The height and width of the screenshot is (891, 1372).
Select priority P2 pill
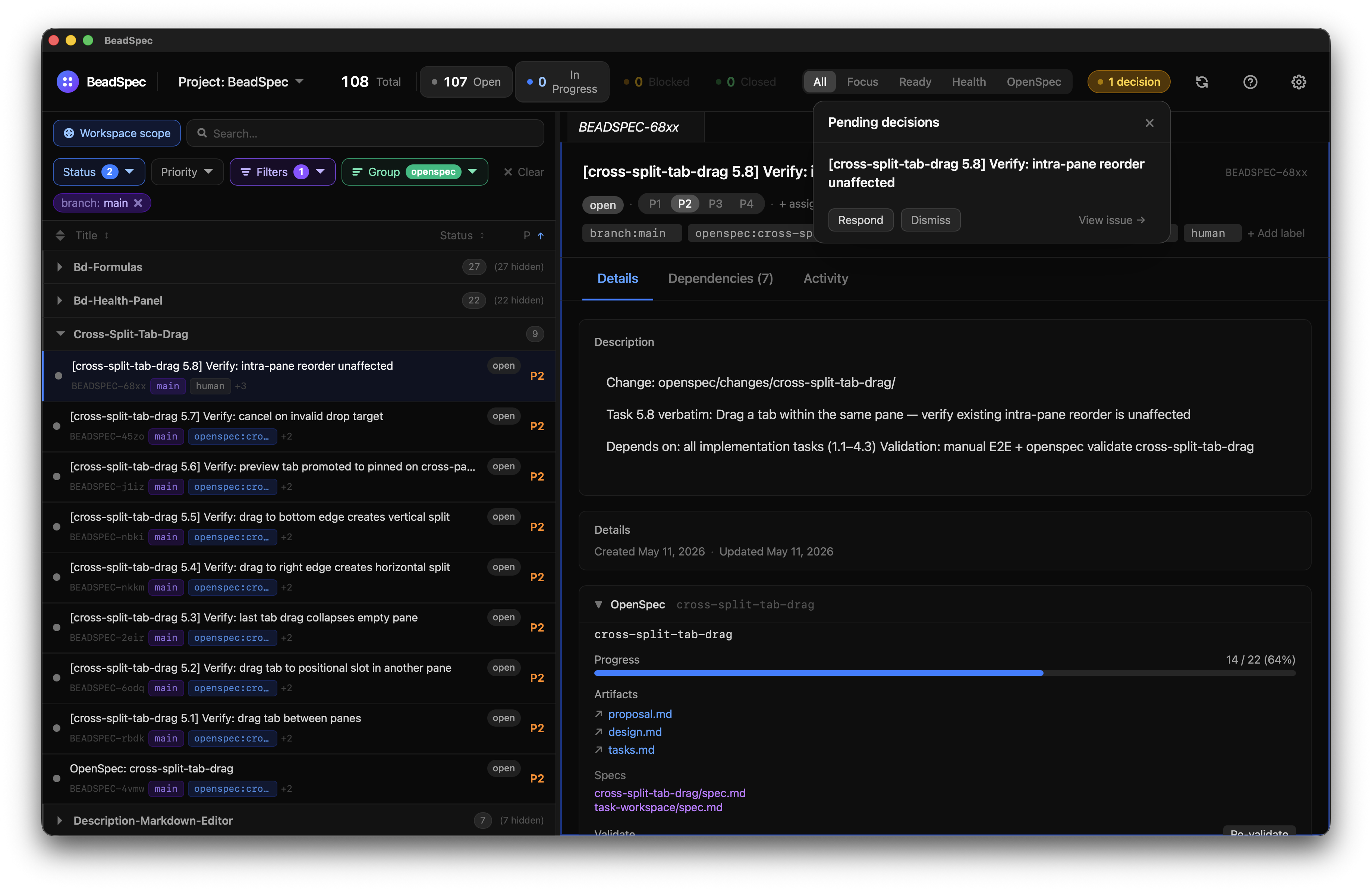point(685,204)
